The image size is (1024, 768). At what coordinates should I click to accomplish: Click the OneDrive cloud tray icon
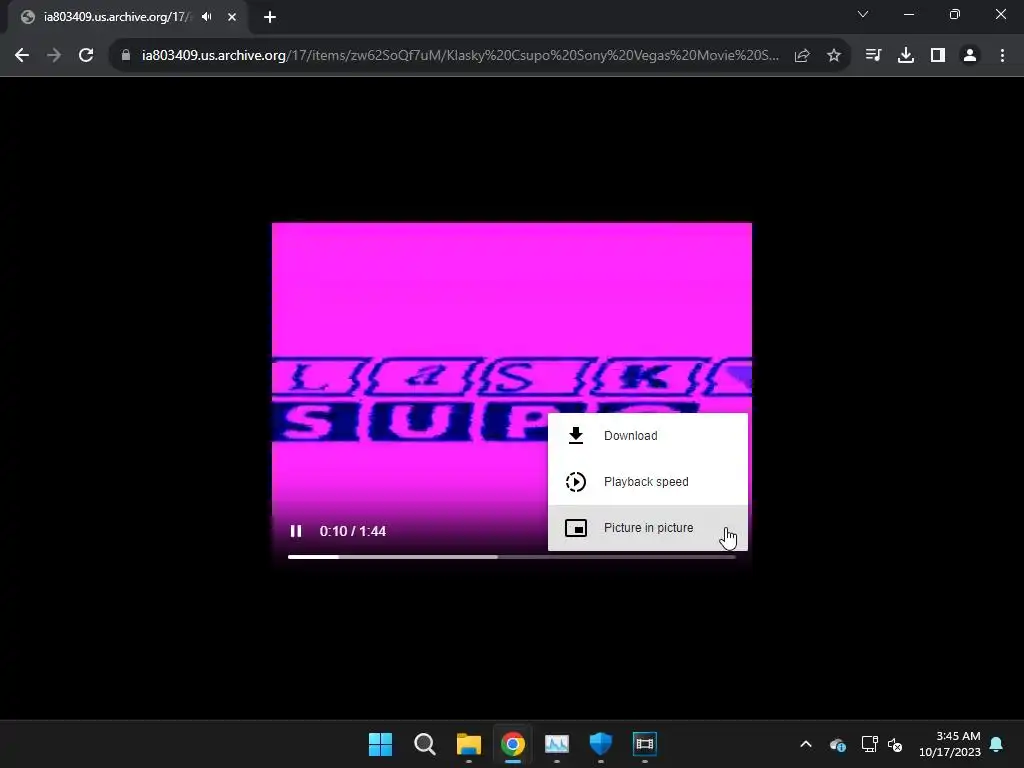coord(837,744)
